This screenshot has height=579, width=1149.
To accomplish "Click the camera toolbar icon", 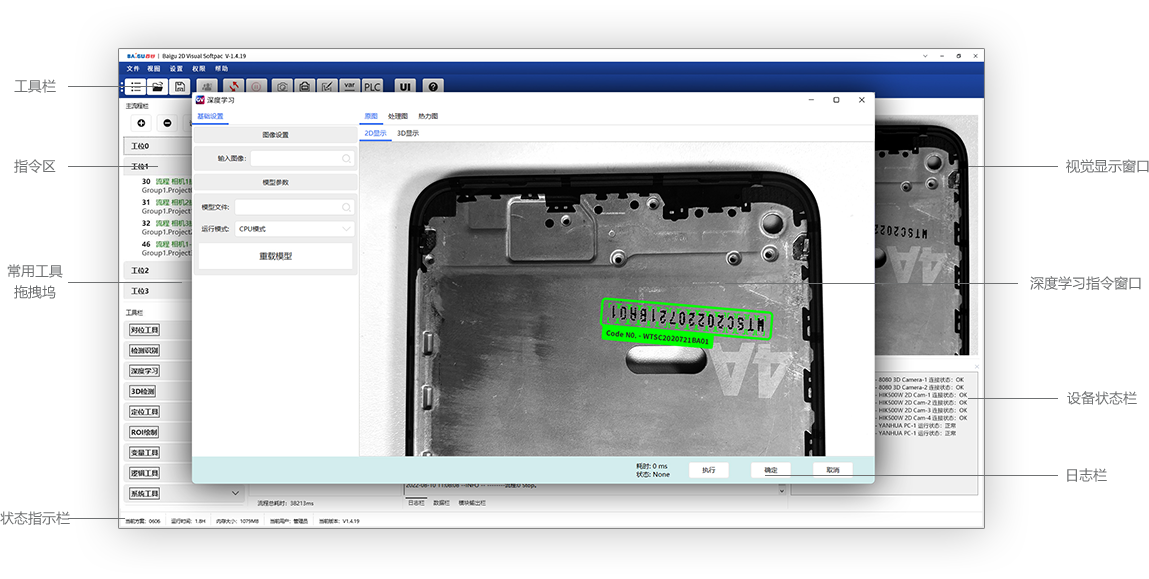I will coord(282,86).
